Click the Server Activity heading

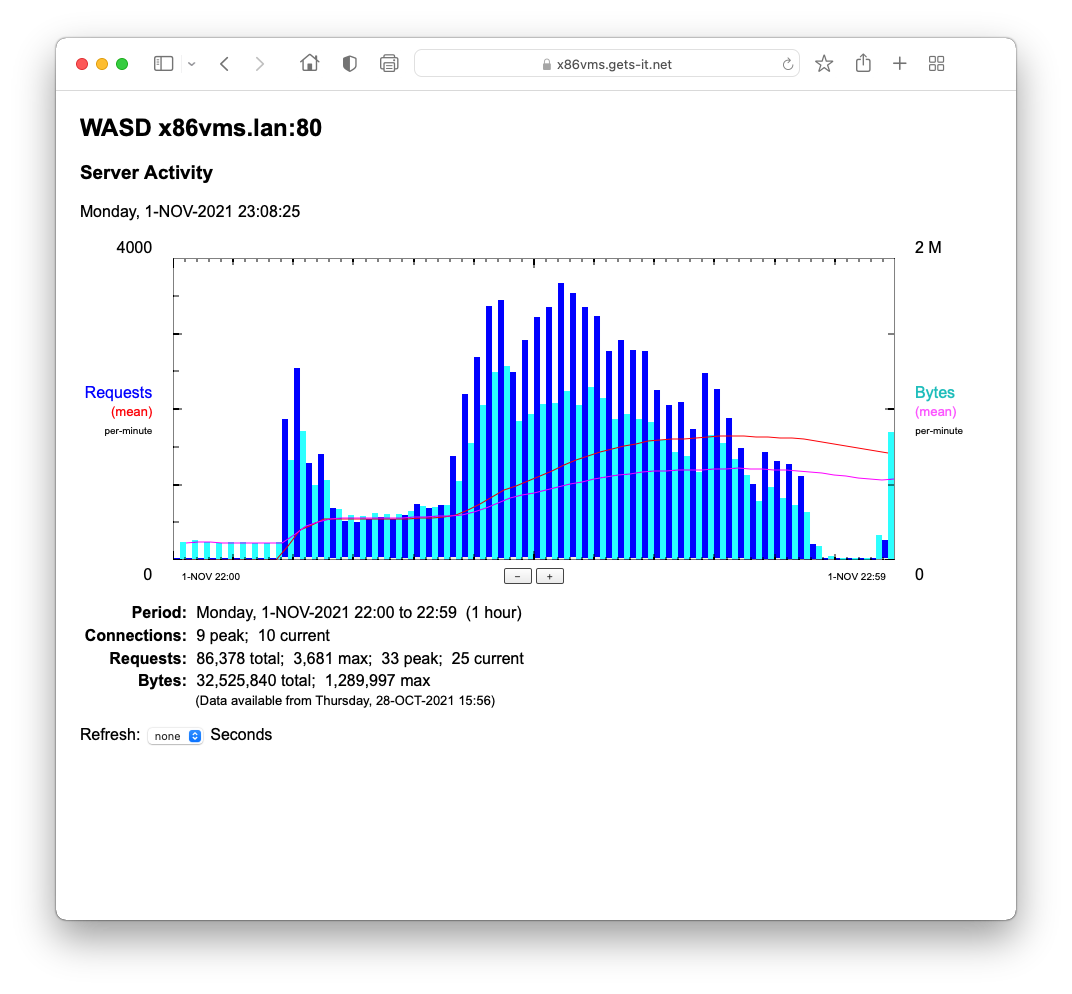point(146,172)
